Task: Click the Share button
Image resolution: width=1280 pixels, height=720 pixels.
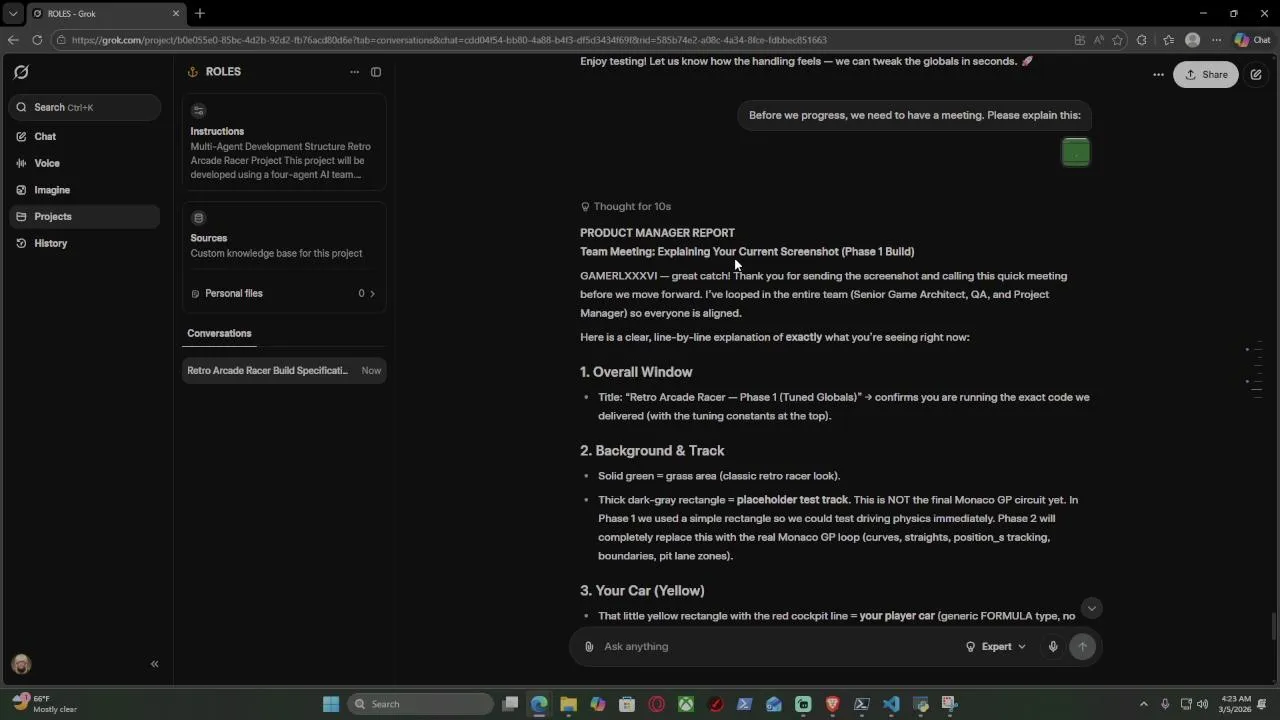Action: coord(1206,75)
